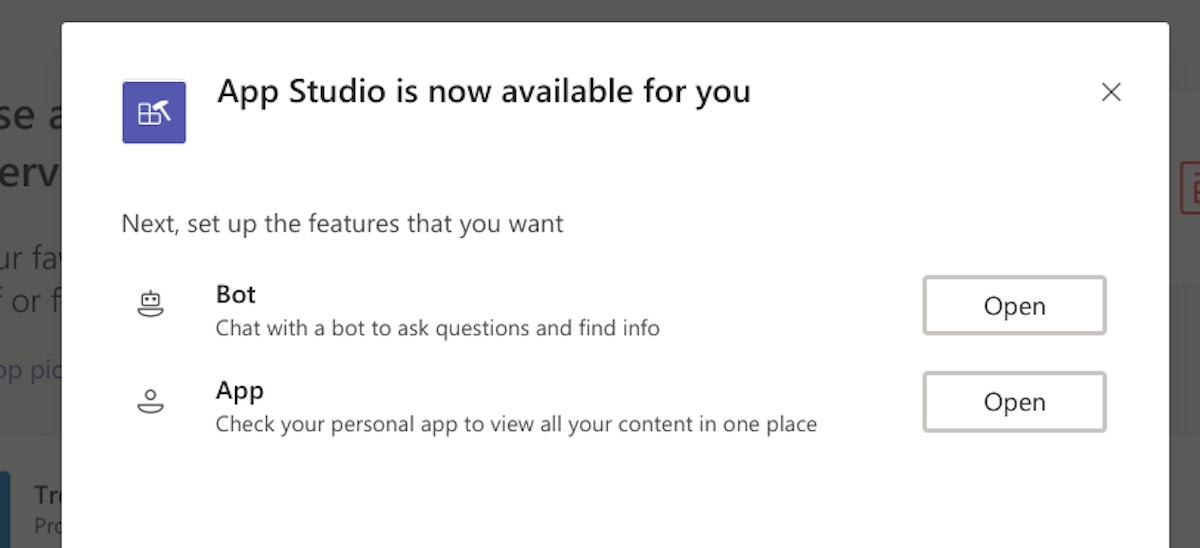Click the partially hidden 'se a' heading text

[31, 117]
